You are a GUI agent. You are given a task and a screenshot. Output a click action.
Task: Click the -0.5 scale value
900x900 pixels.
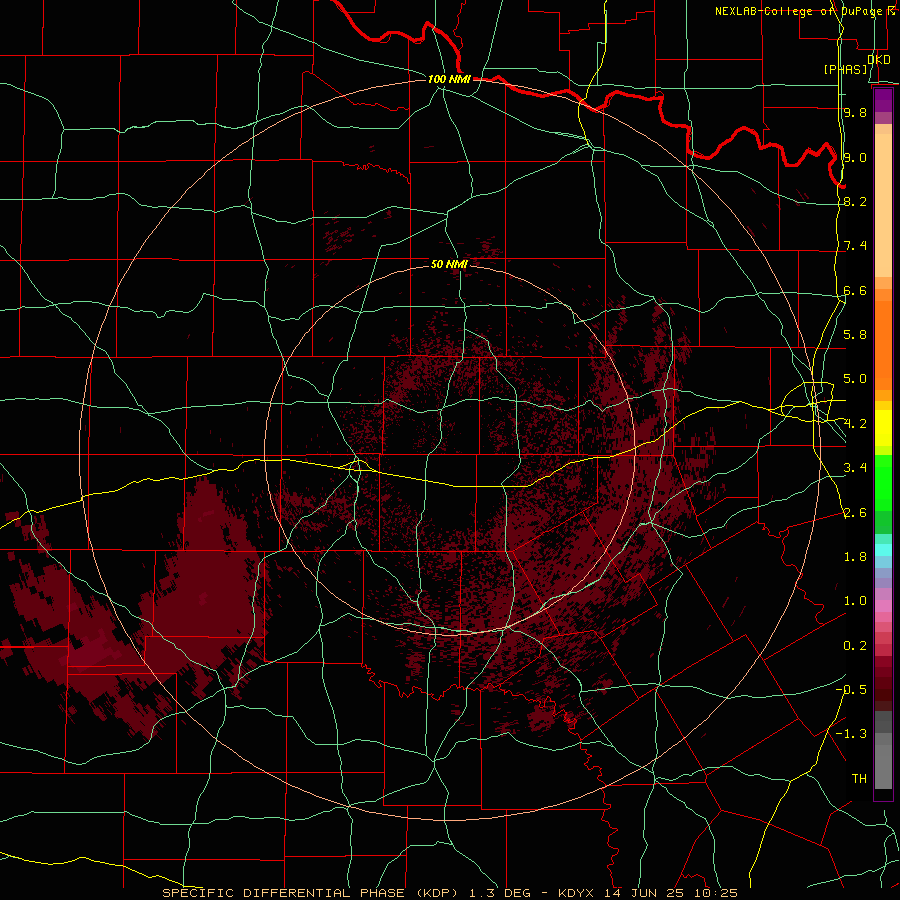[851, 689]
